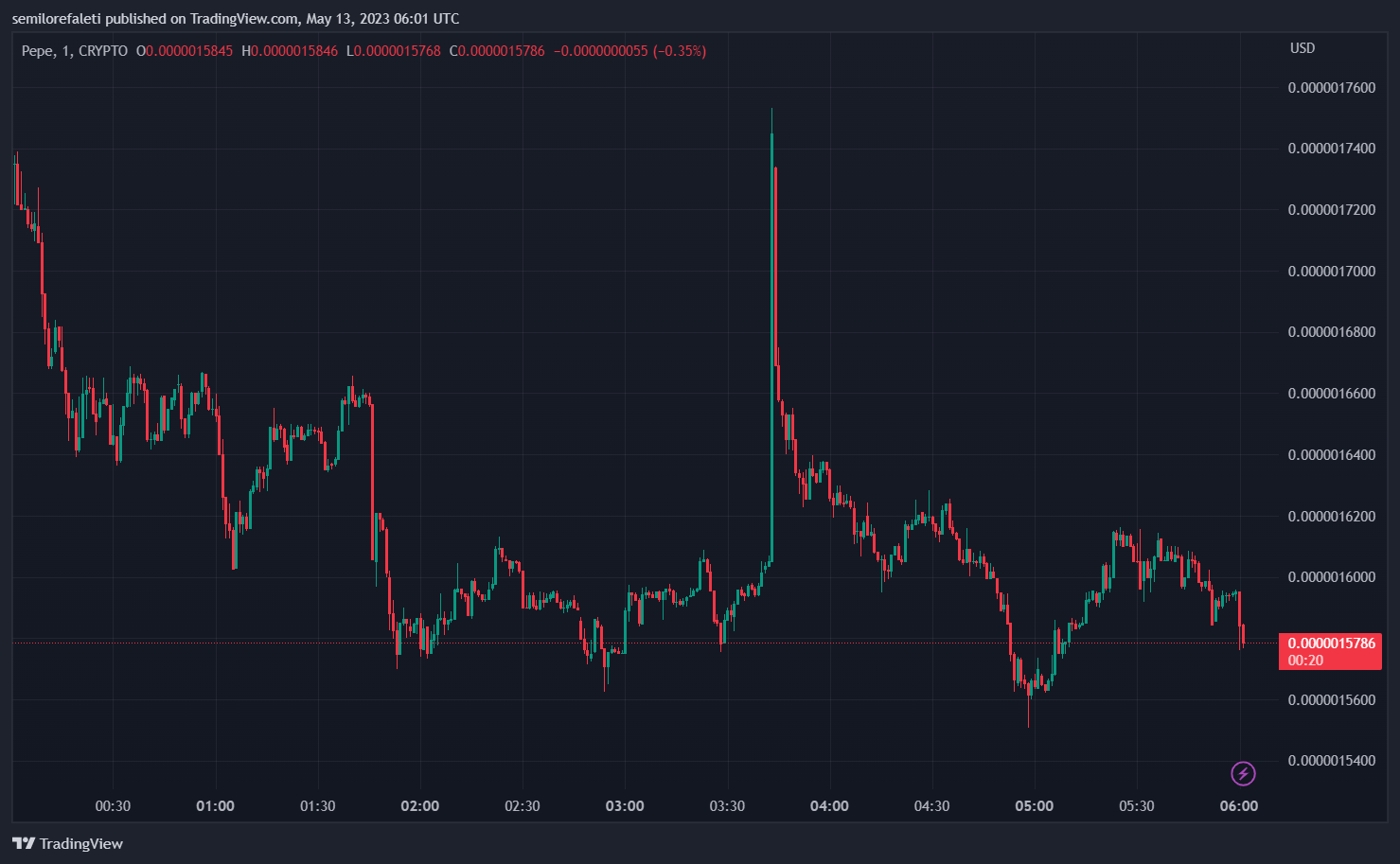Click the 0.0000016800 price axis label
Screen dimensions: 1400x864
[x=1332, y=332]
